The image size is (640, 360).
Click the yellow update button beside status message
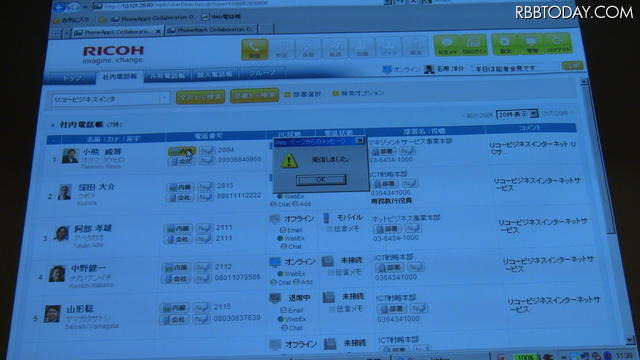pos(573,65)
